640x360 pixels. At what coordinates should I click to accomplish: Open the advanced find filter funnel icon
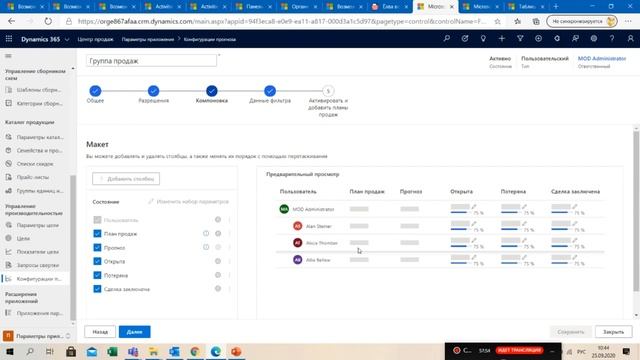(520, 38)
